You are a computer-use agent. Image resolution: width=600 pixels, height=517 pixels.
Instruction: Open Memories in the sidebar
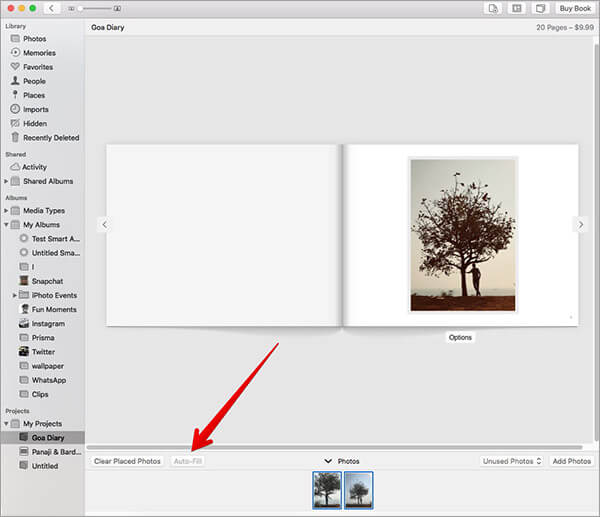click(42, 53)
